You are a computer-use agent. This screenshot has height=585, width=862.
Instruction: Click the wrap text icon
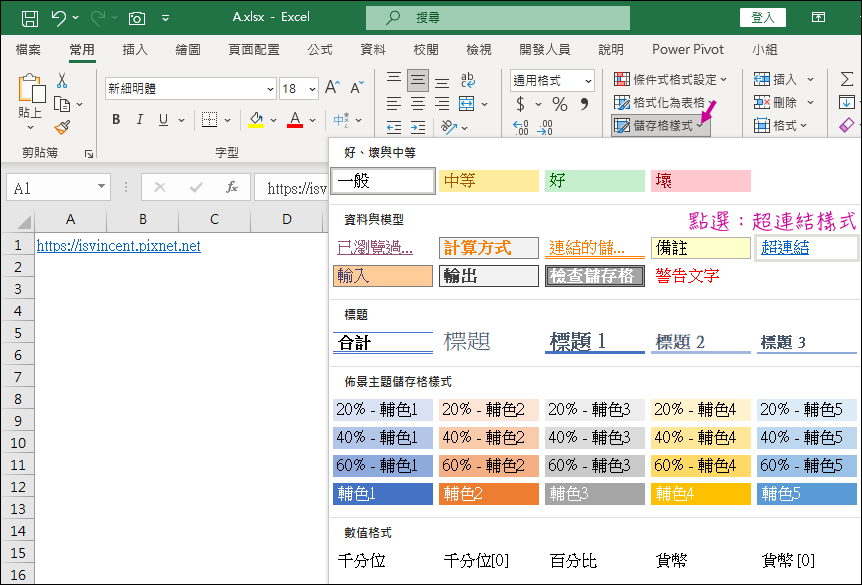point(468,80)
